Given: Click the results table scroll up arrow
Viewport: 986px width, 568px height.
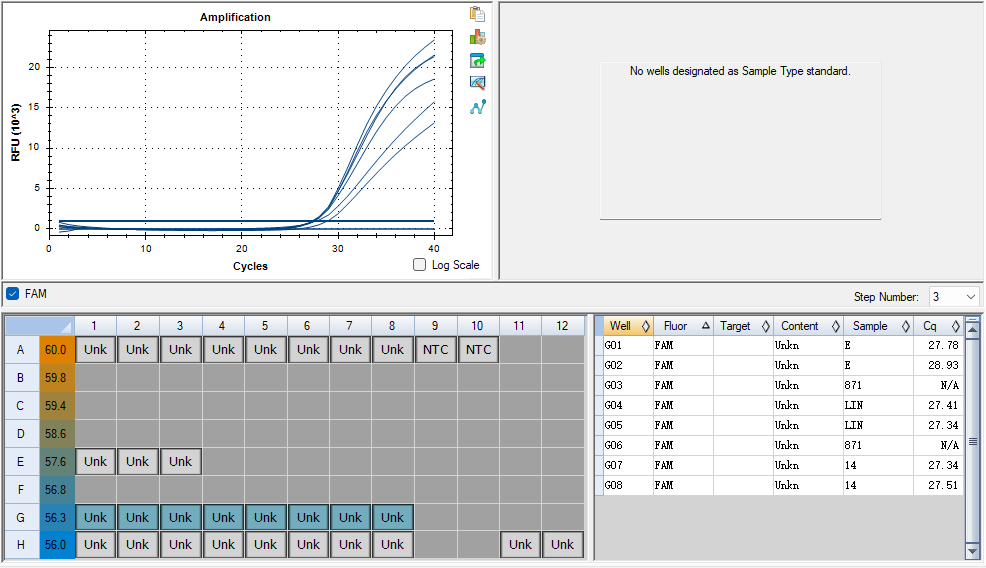Looking at the screenshot, I should 972,328.
